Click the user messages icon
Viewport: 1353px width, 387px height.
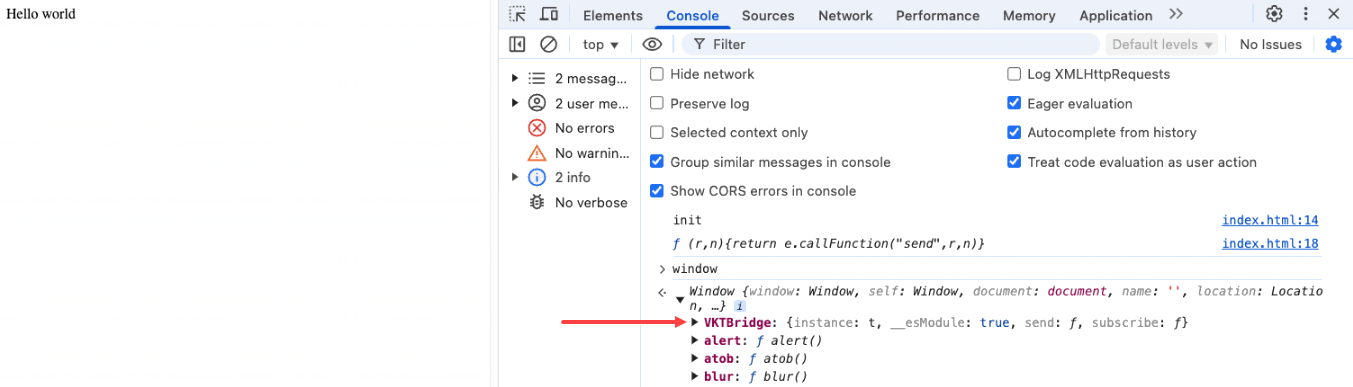tap(537, 103)
